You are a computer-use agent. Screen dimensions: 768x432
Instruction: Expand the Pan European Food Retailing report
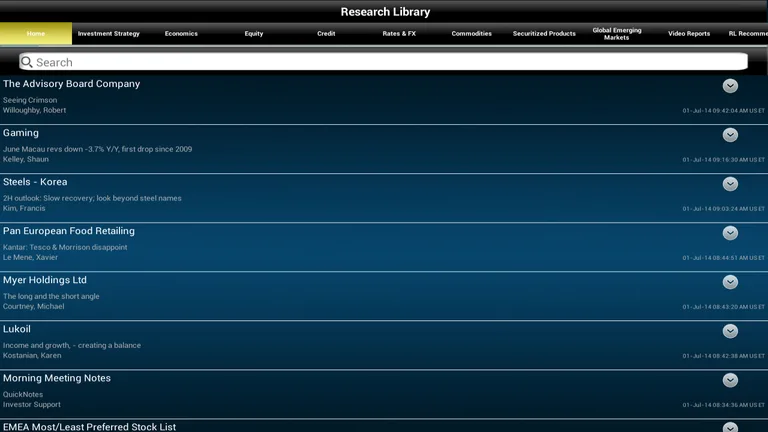pos(730,233)
